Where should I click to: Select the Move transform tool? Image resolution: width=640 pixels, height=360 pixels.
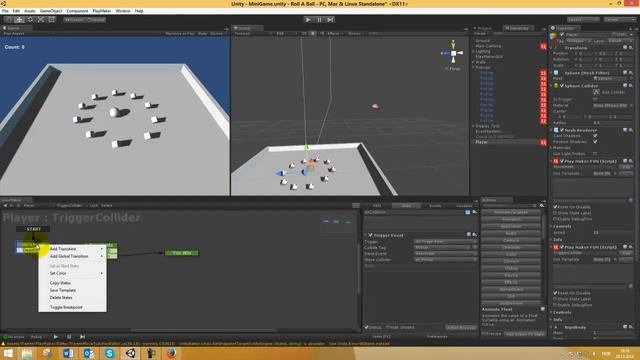click(x=19, y=20)
